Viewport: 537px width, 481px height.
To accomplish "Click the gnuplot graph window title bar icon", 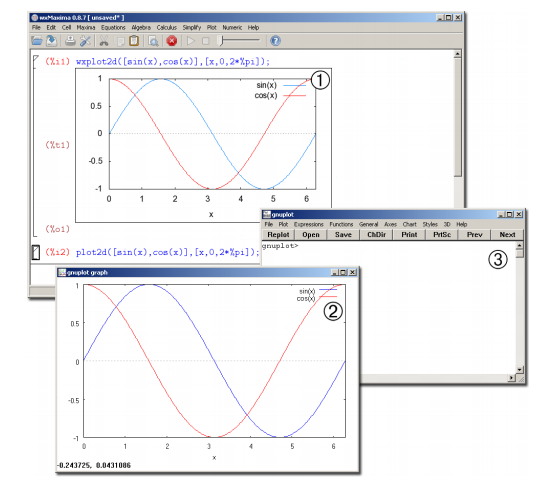I will point(62,272).
